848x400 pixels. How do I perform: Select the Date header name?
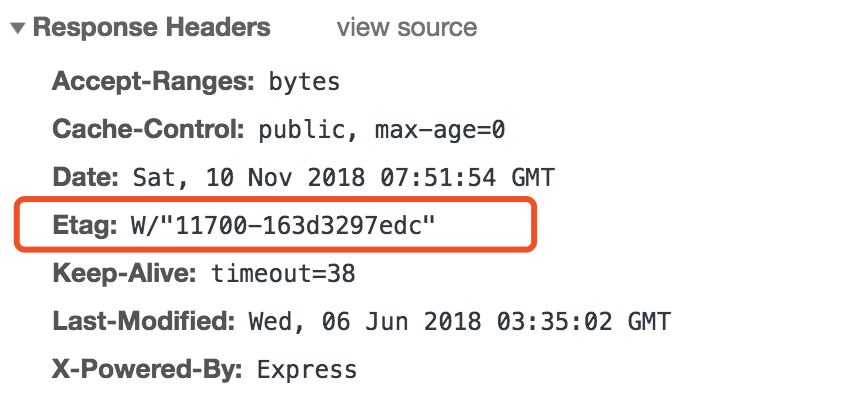pos(88,179)
